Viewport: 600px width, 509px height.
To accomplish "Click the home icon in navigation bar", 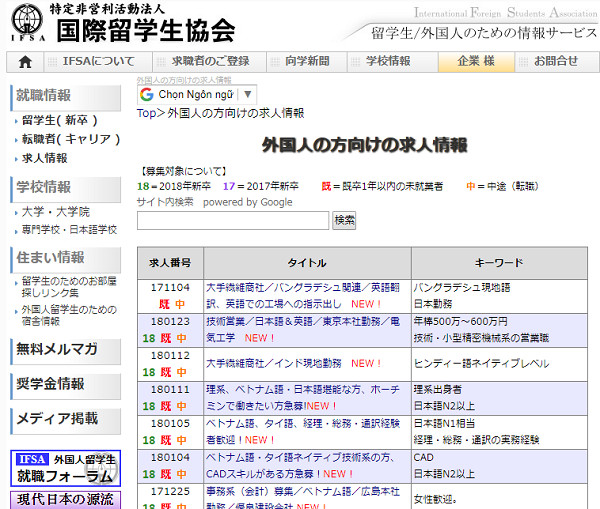I will 25,61.
